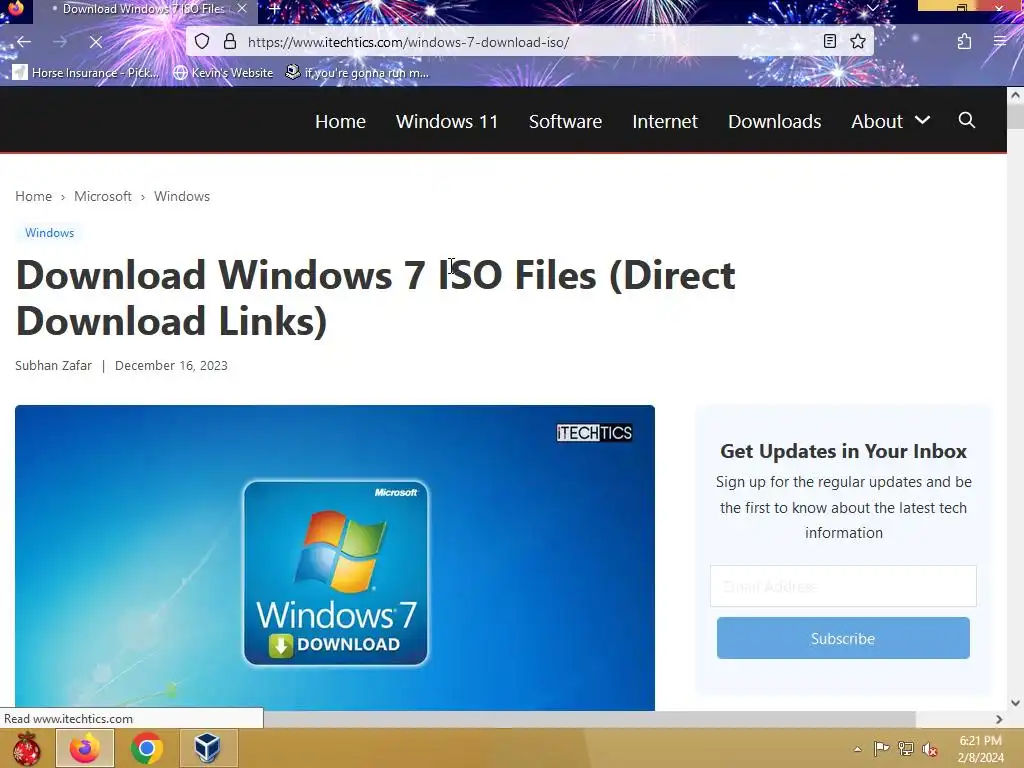Toggle reader view icon in address bar
Image resolution: width=1024 pixels, height=768 pixels.
(829, 42)
